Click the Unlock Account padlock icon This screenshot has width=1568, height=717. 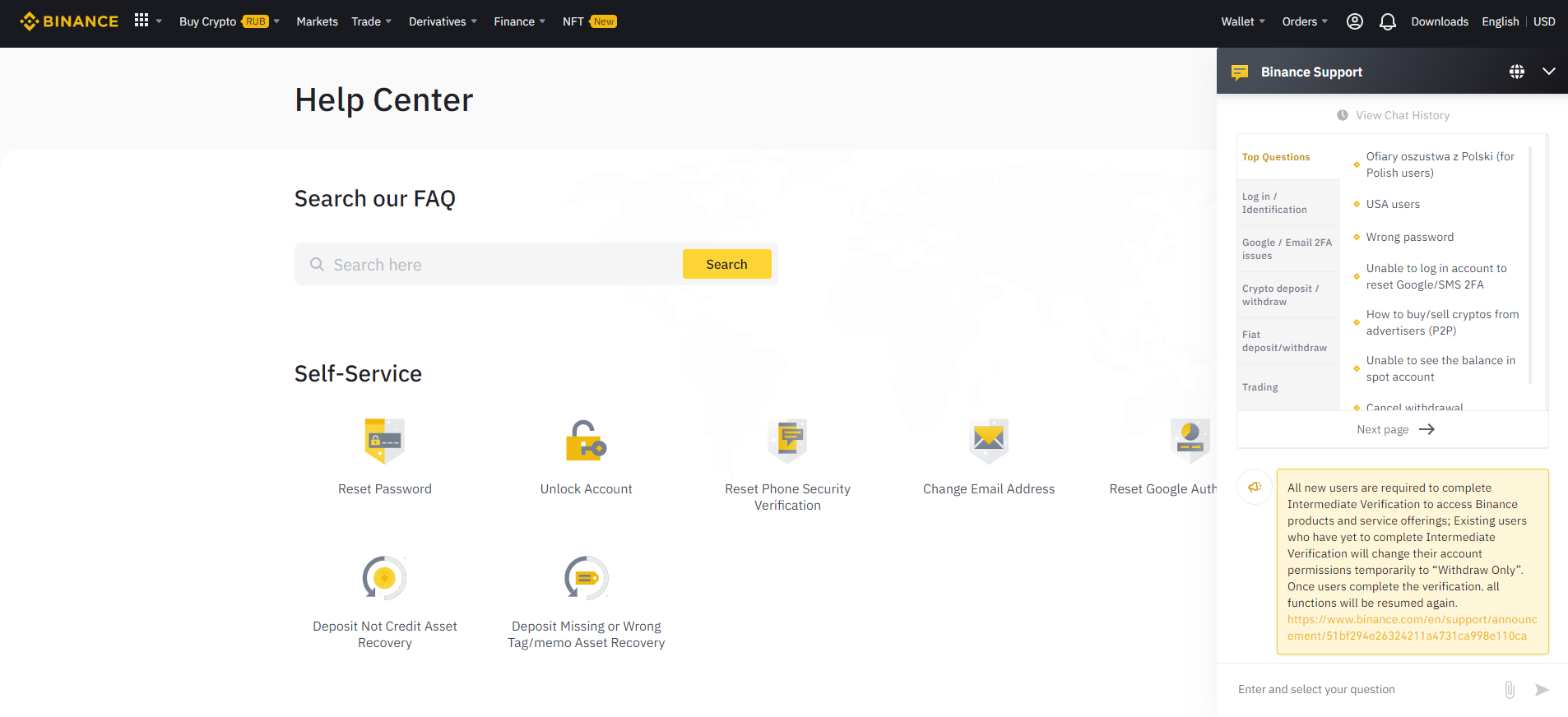587,441
